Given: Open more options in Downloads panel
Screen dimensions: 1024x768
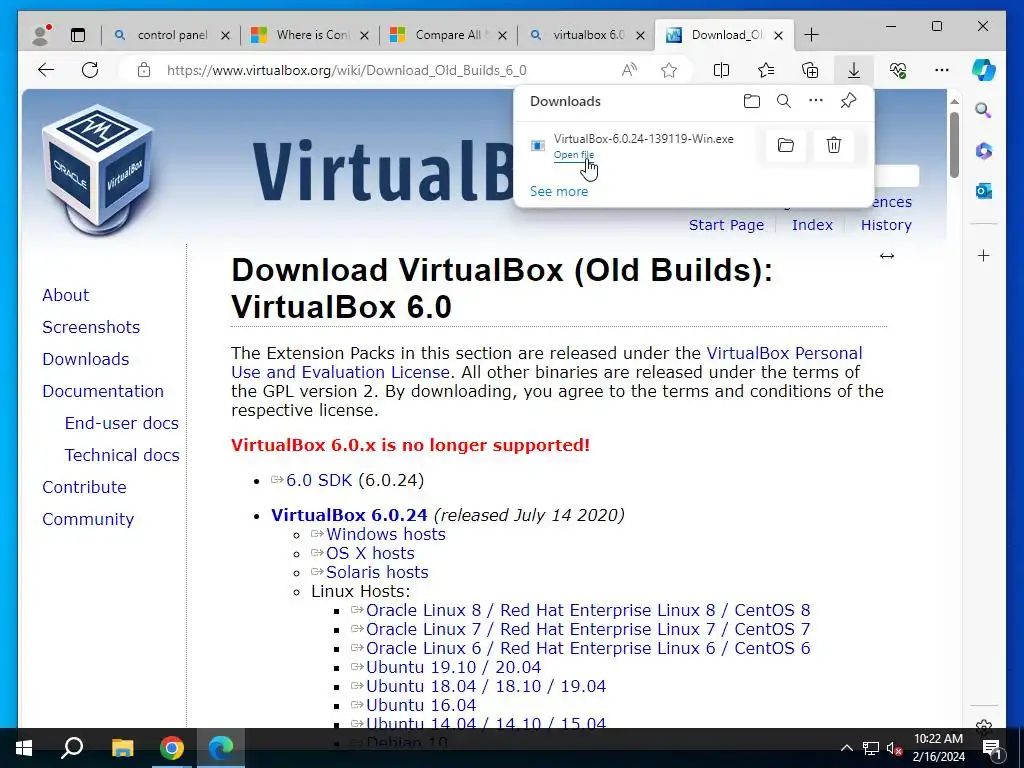Looking at the screenshot, I should (816, 101).
